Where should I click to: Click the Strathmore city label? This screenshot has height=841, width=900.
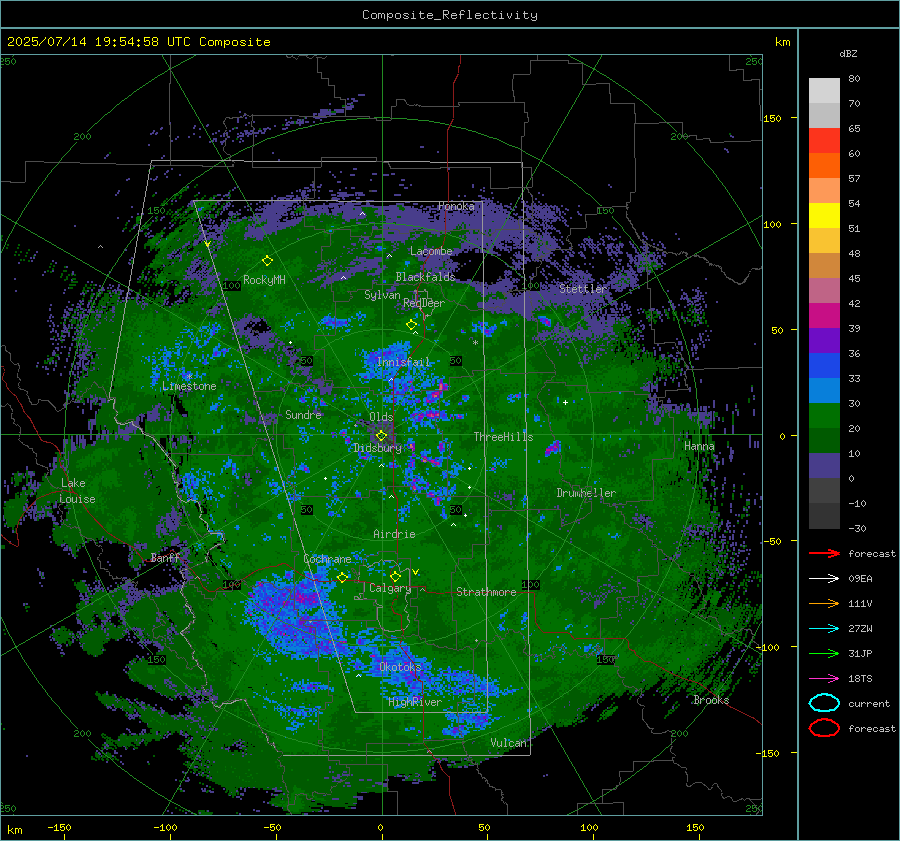[x=486, y=592]
